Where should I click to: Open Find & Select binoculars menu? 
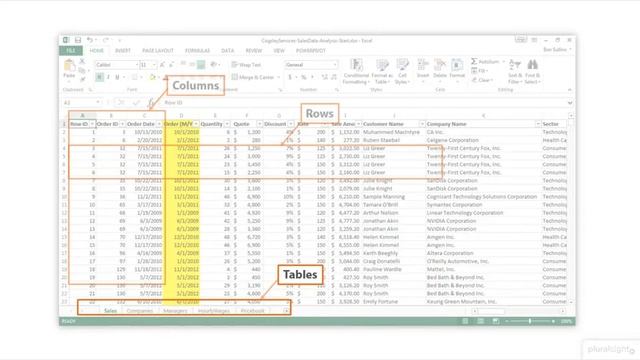pos(532,71)
